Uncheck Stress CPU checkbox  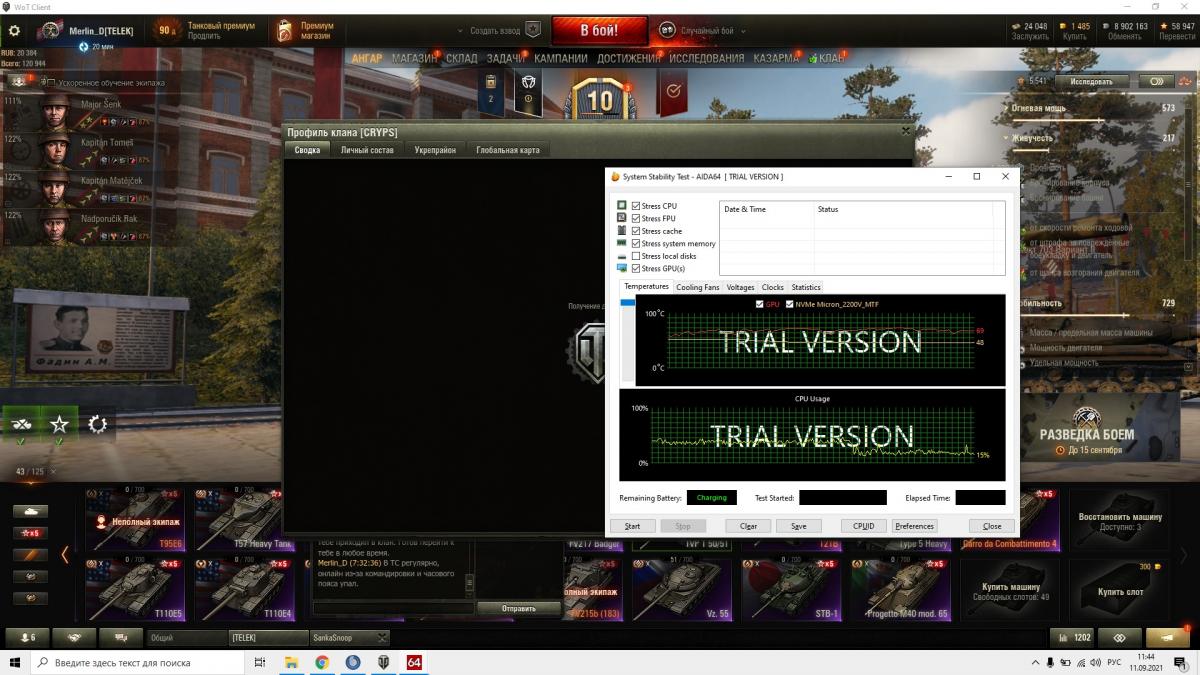point(636,206)
